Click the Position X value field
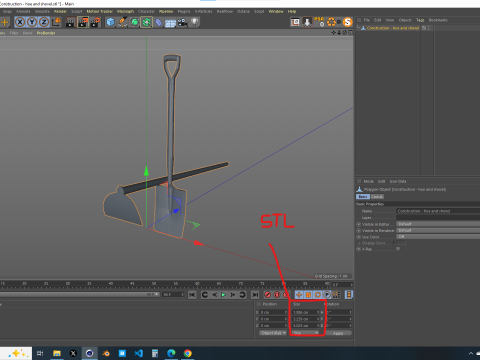Screen dimensions: 480x360 (x=272, y=312)
